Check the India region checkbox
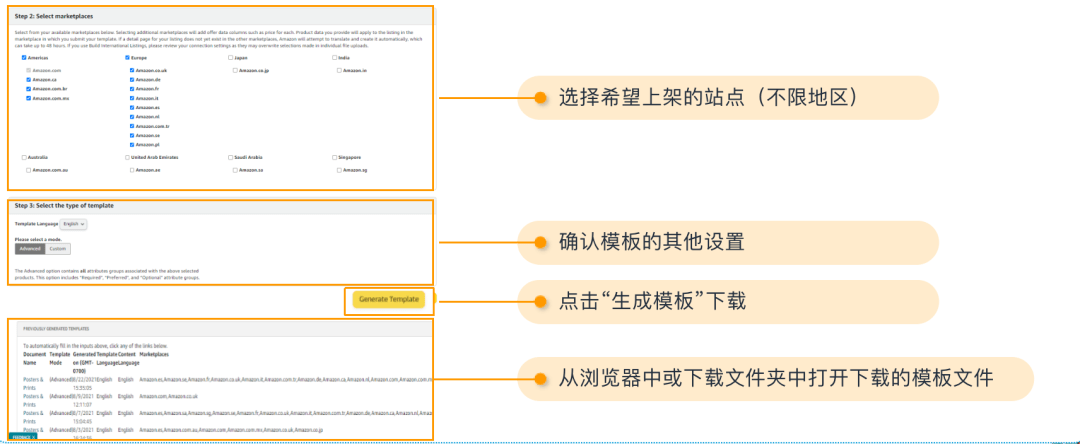This screenshot has width=1080, height=444. pyautogui.click(x=334, y=58)
